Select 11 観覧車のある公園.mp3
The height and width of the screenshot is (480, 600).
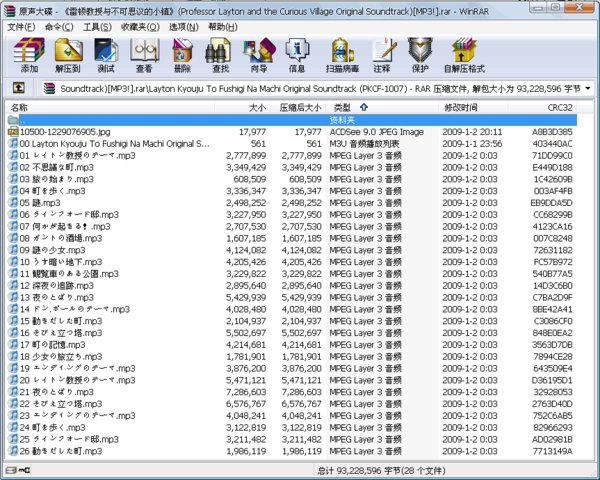[x=69, y=274]
